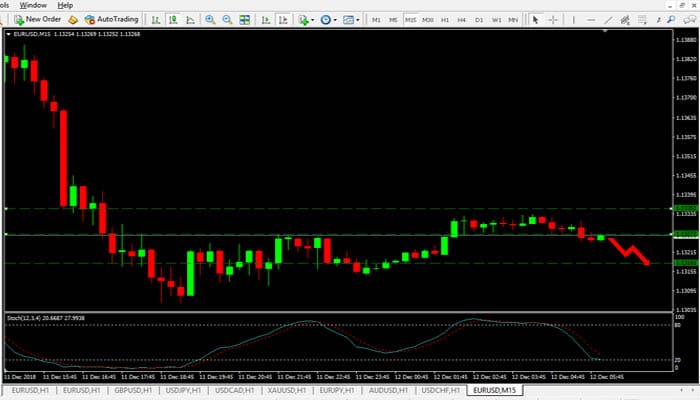Screen dimensions: 700x400
Task: Switch chart to bar chart display
Action: pyautogui.click(x=156, y=19)
